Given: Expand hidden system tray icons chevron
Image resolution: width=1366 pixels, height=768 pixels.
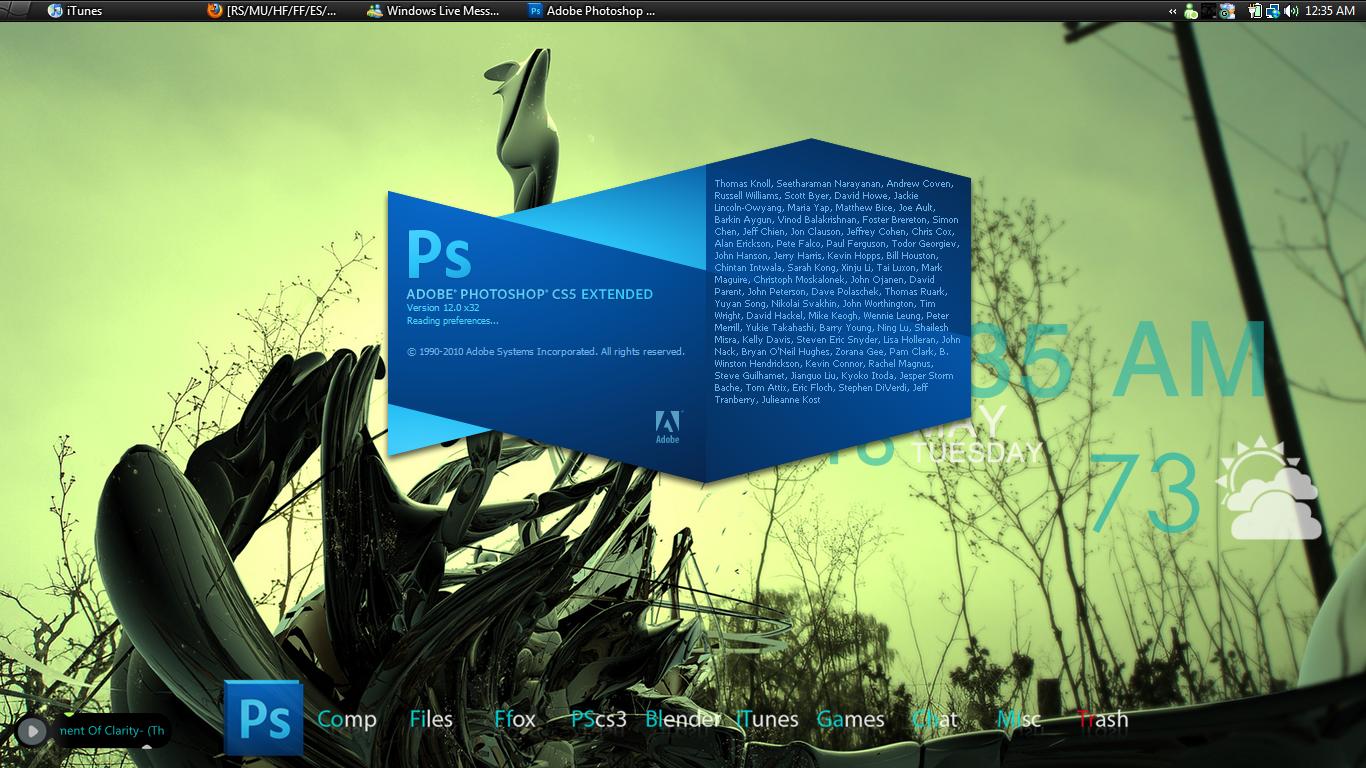Looking at the screenshot, I should click(1172, 11).
